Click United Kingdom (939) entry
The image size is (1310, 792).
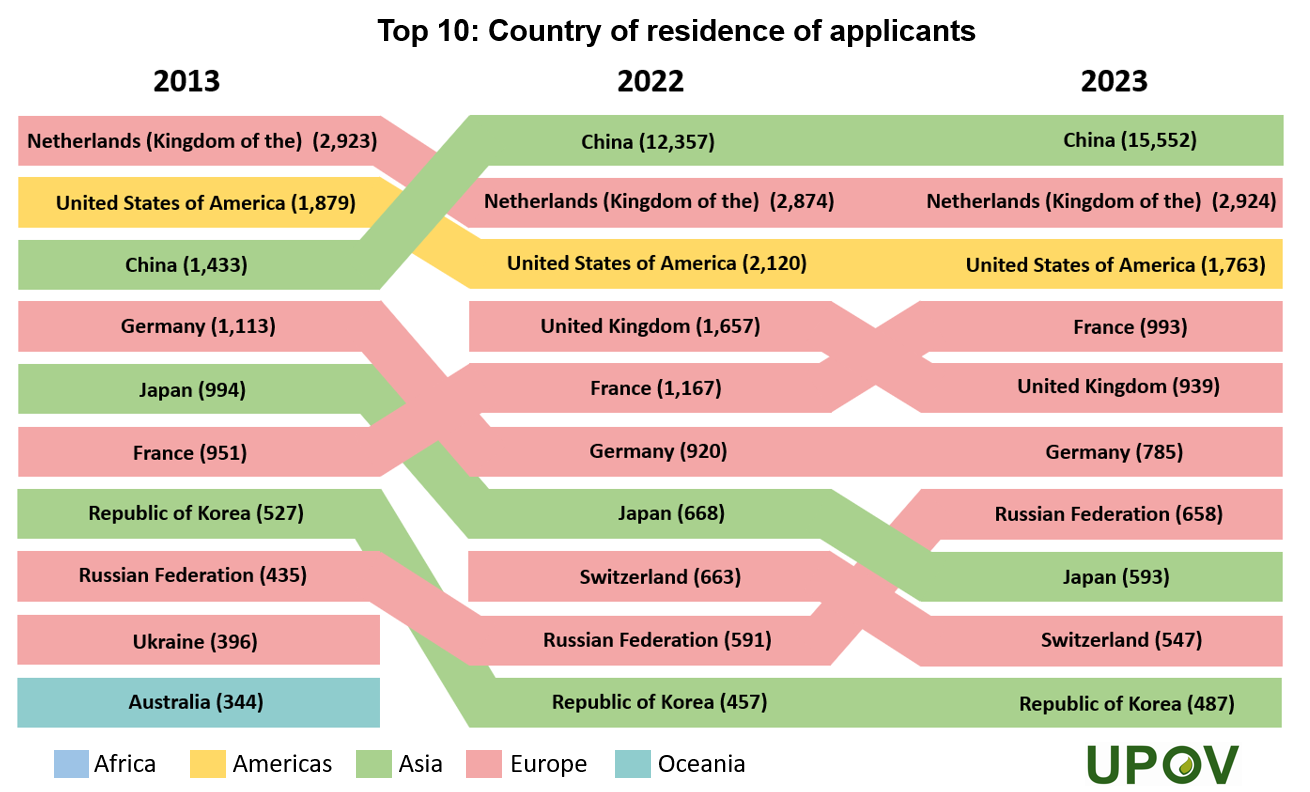pyautogui.click(x=1118, y=386)
